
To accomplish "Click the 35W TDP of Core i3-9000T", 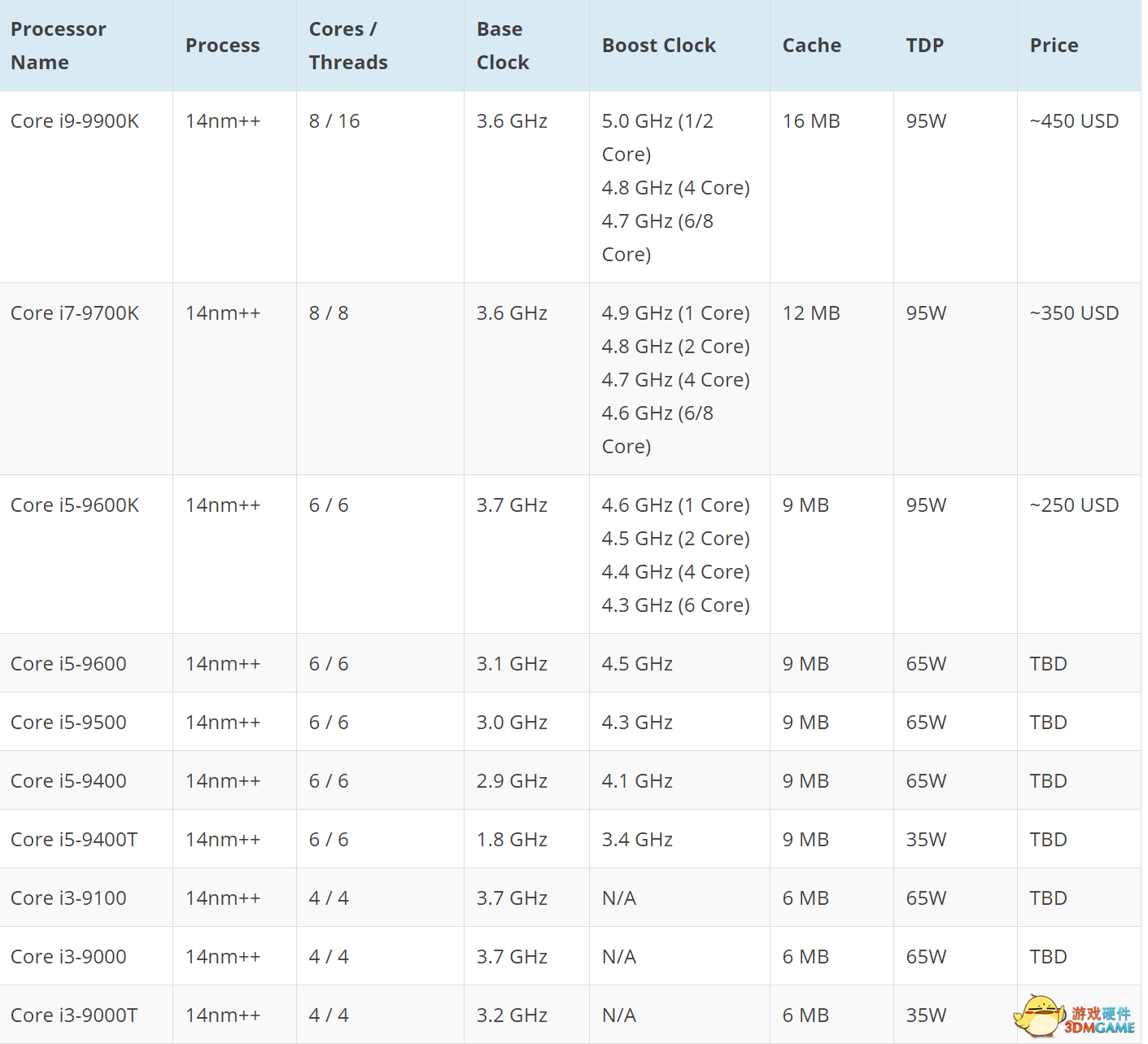I will pyautogui.click(x=927, y=1016).
